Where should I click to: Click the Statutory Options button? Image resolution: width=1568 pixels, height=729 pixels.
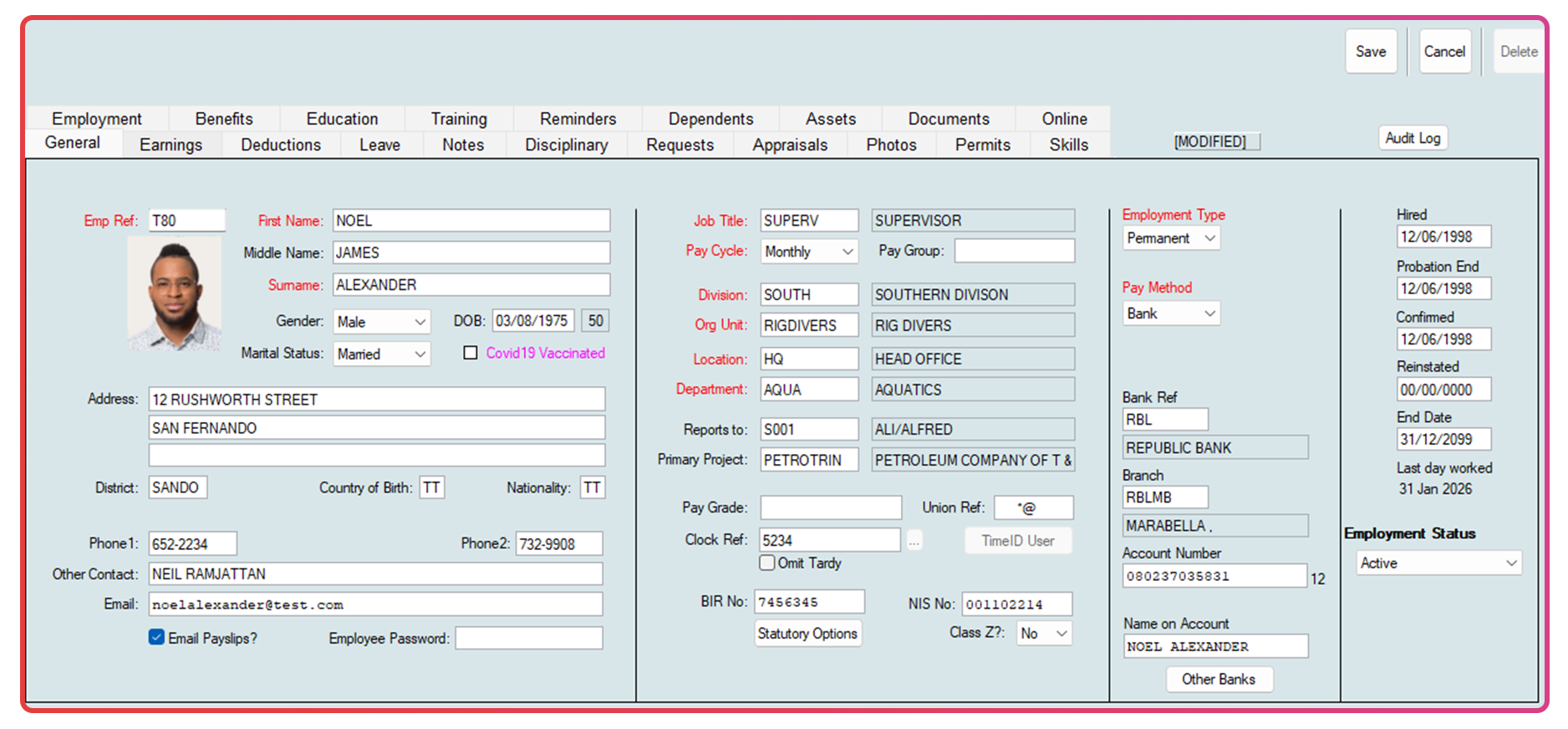pos(807,634)
